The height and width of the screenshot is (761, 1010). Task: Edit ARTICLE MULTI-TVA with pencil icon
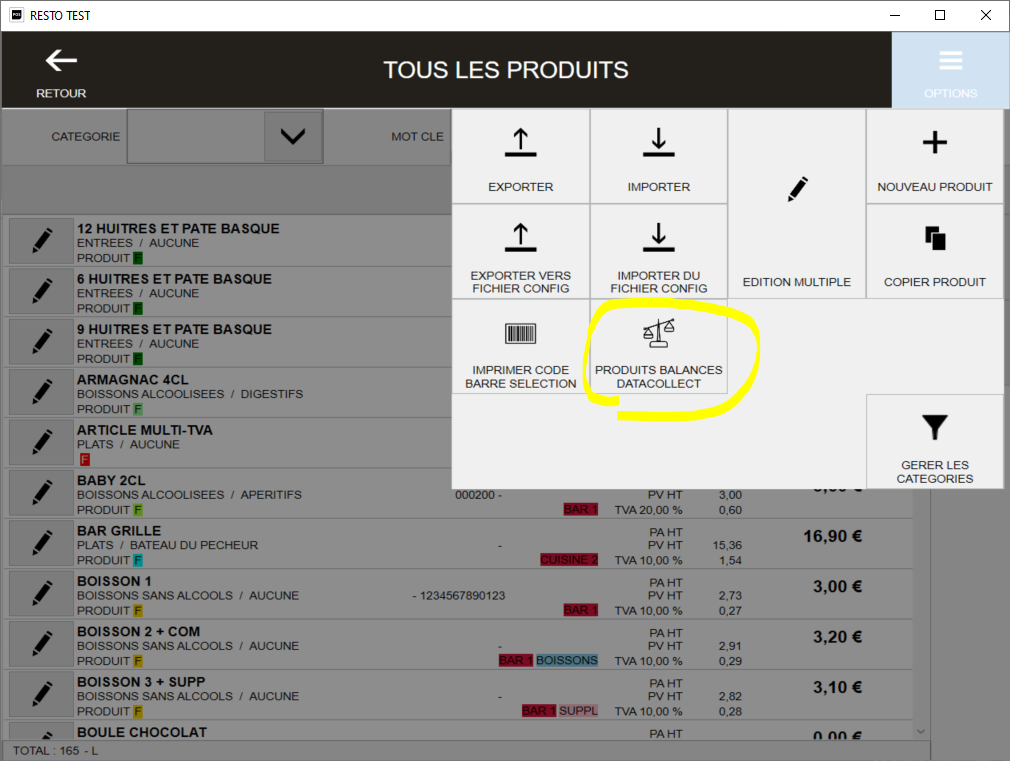tap(42, 442)
